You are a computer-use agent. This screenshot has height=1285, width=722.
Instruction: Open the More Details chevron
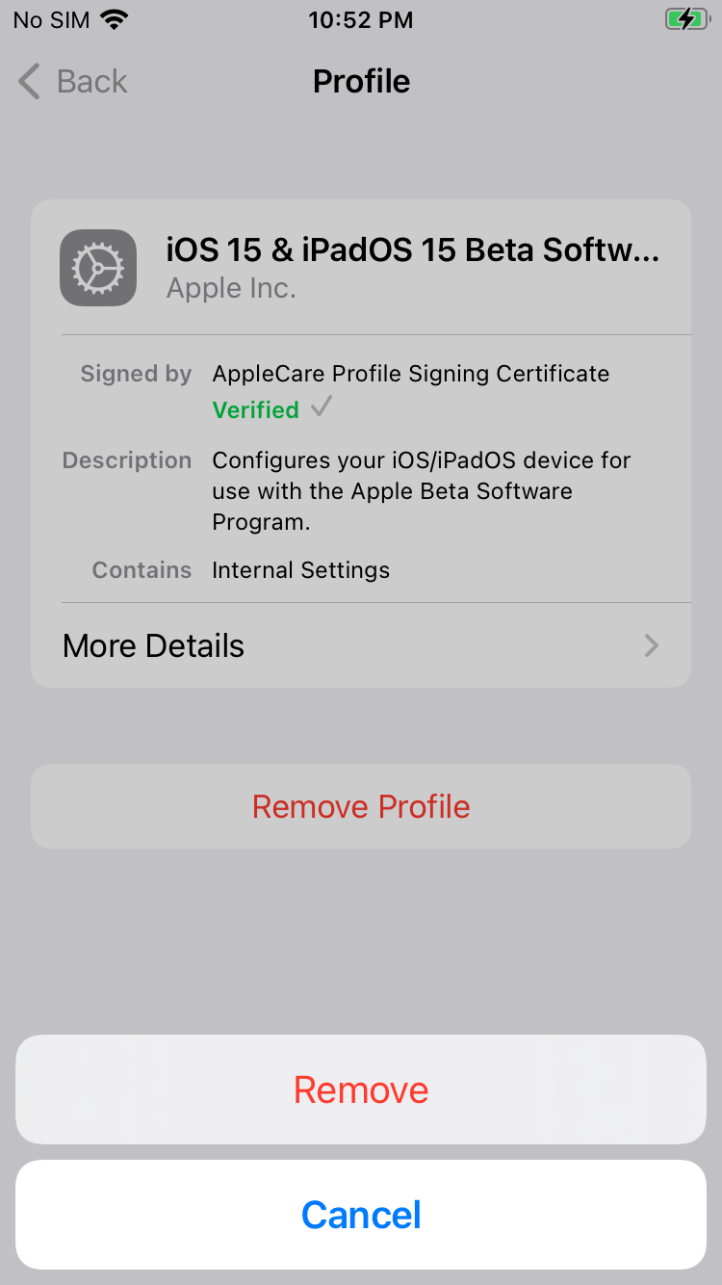[x=652, y=645]
